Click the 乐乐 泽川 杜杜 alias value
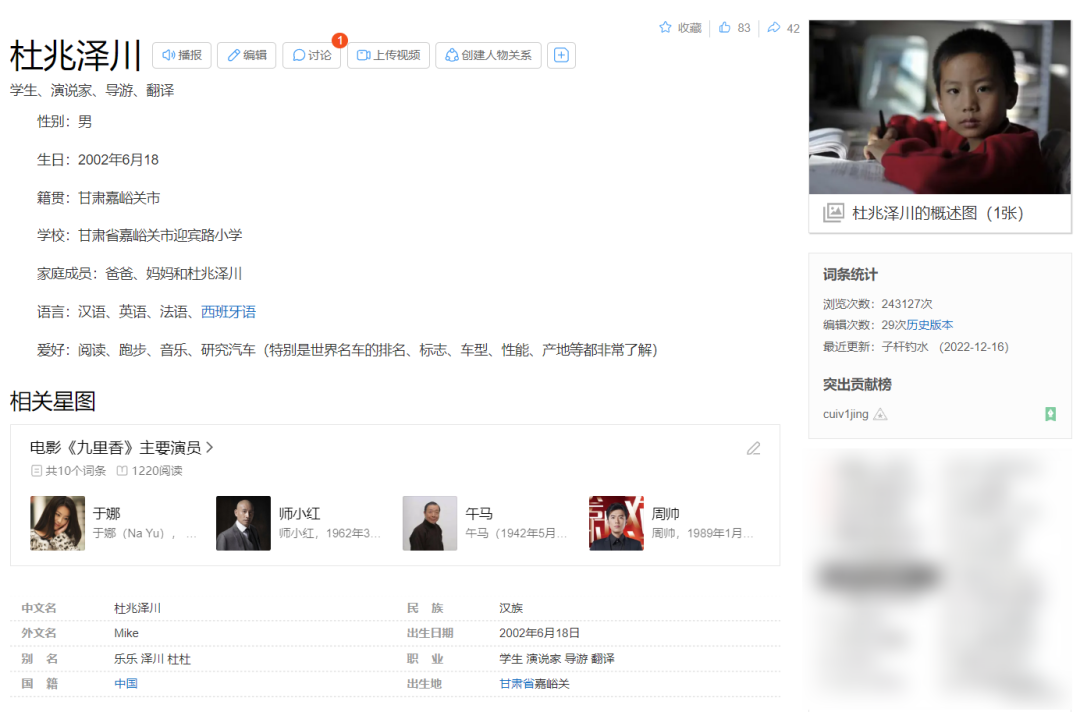 [152, 659]
